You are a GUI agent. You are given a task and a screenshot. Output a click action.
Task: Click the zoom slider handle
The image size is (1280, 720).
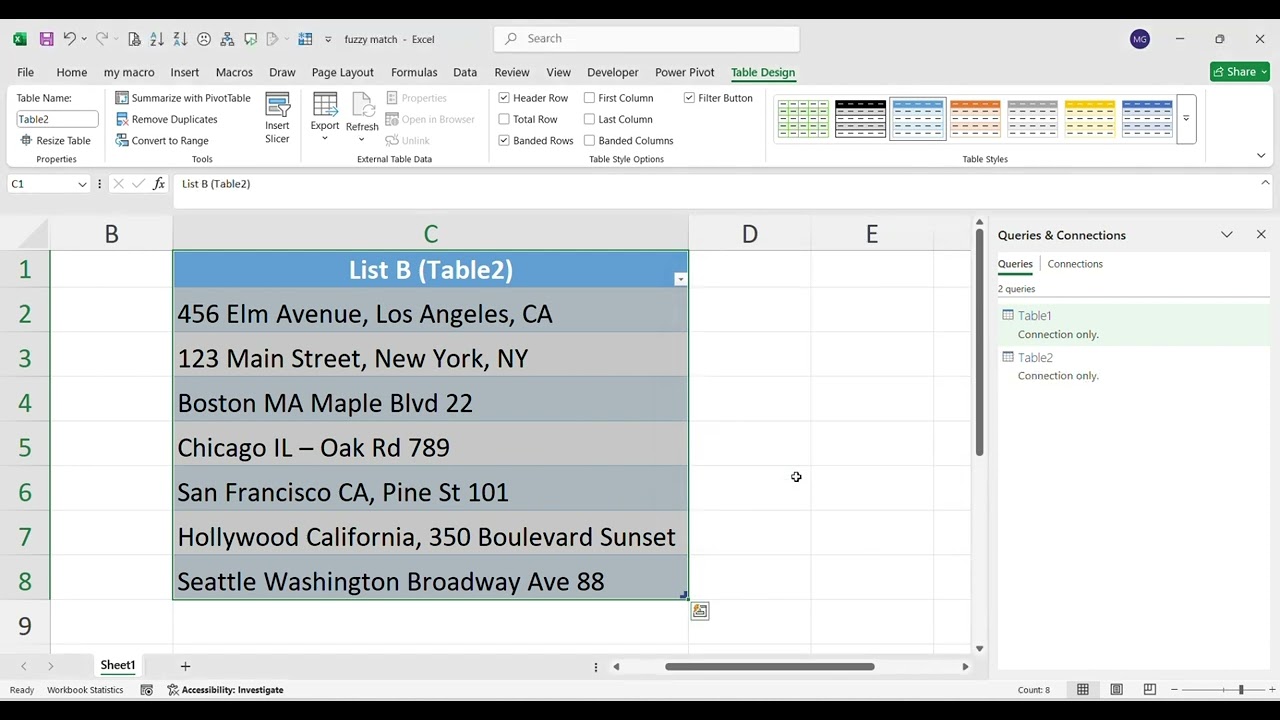coord(1240,690)
